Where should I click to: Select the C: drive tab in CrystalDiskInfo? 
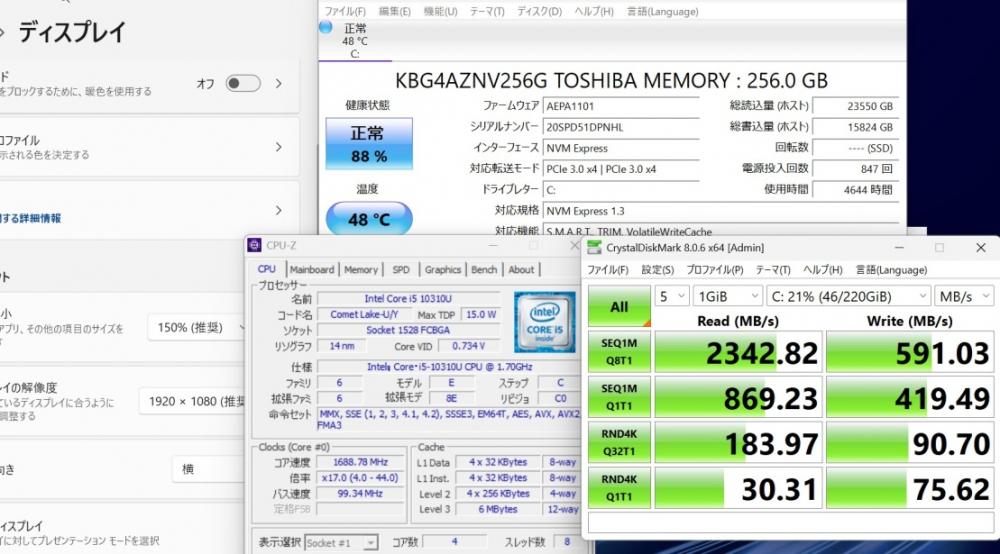[x=355, y=41]
